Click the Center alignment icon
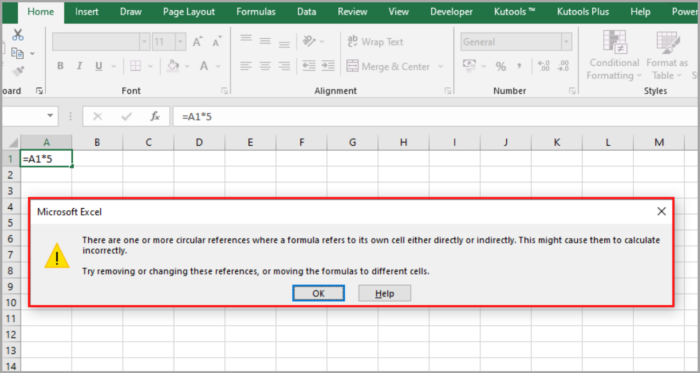 [265, 66]
